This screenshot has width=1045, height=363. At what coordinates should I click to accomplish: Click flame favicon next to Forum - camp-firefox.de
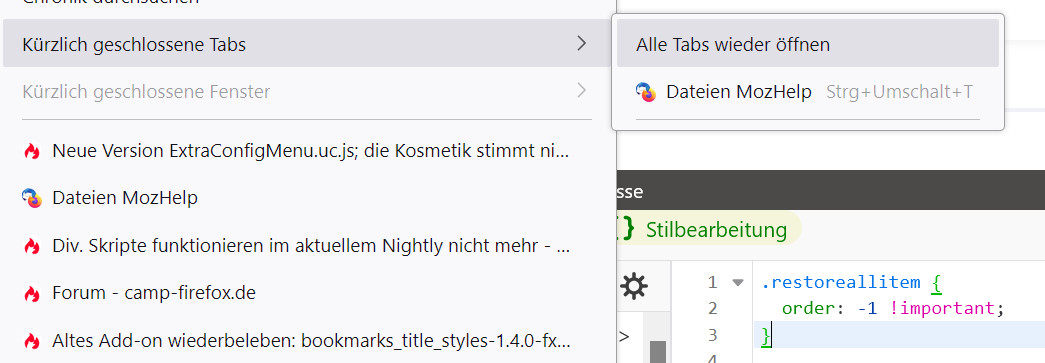(31, 293)
